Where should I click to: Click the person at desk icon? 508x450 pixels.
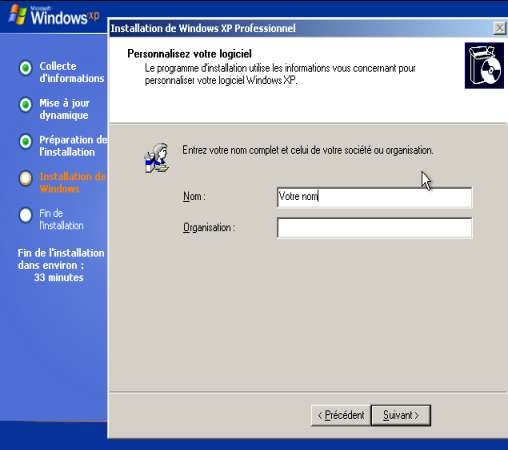pyautogui.click(x=157, y=158)
